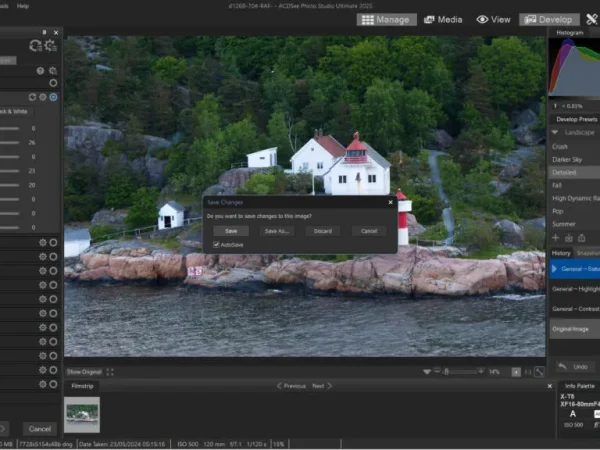600x450 pixels.
Task: Click the import presets icon
Action: [x=569, y=238]
